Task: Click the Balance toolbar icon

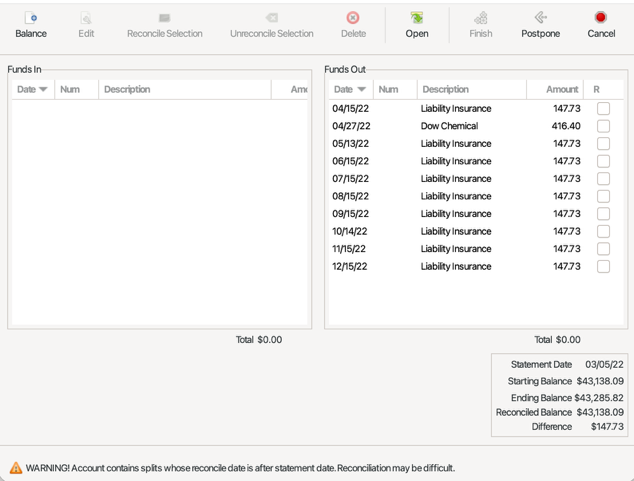Action: (x=31, y=18)
